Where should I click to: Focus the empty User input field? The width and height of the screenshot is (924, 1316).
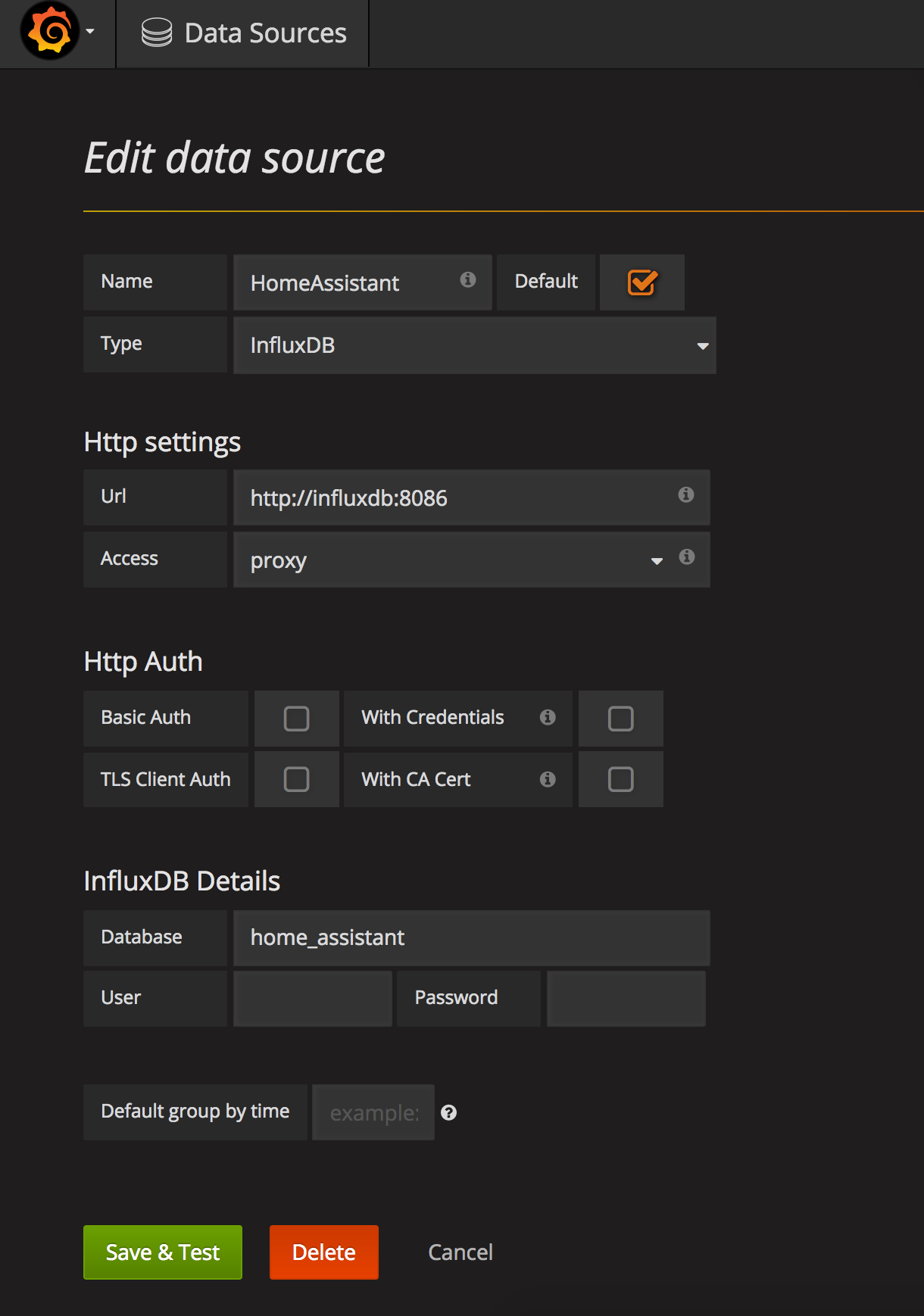pos(313,999)
